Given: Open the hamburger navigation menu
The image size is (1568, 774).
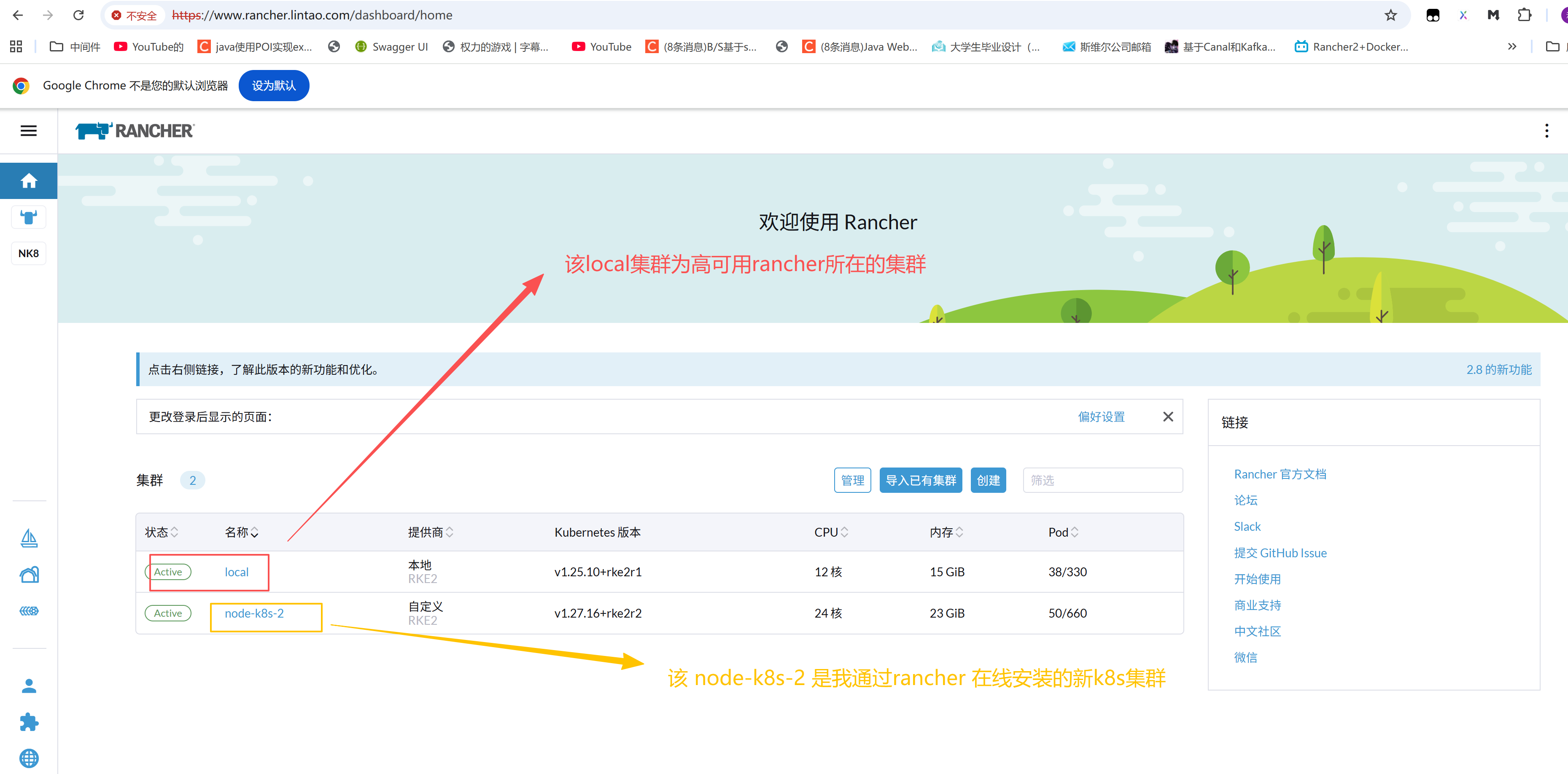Looking at the screenshot, I should pos(29,131).
